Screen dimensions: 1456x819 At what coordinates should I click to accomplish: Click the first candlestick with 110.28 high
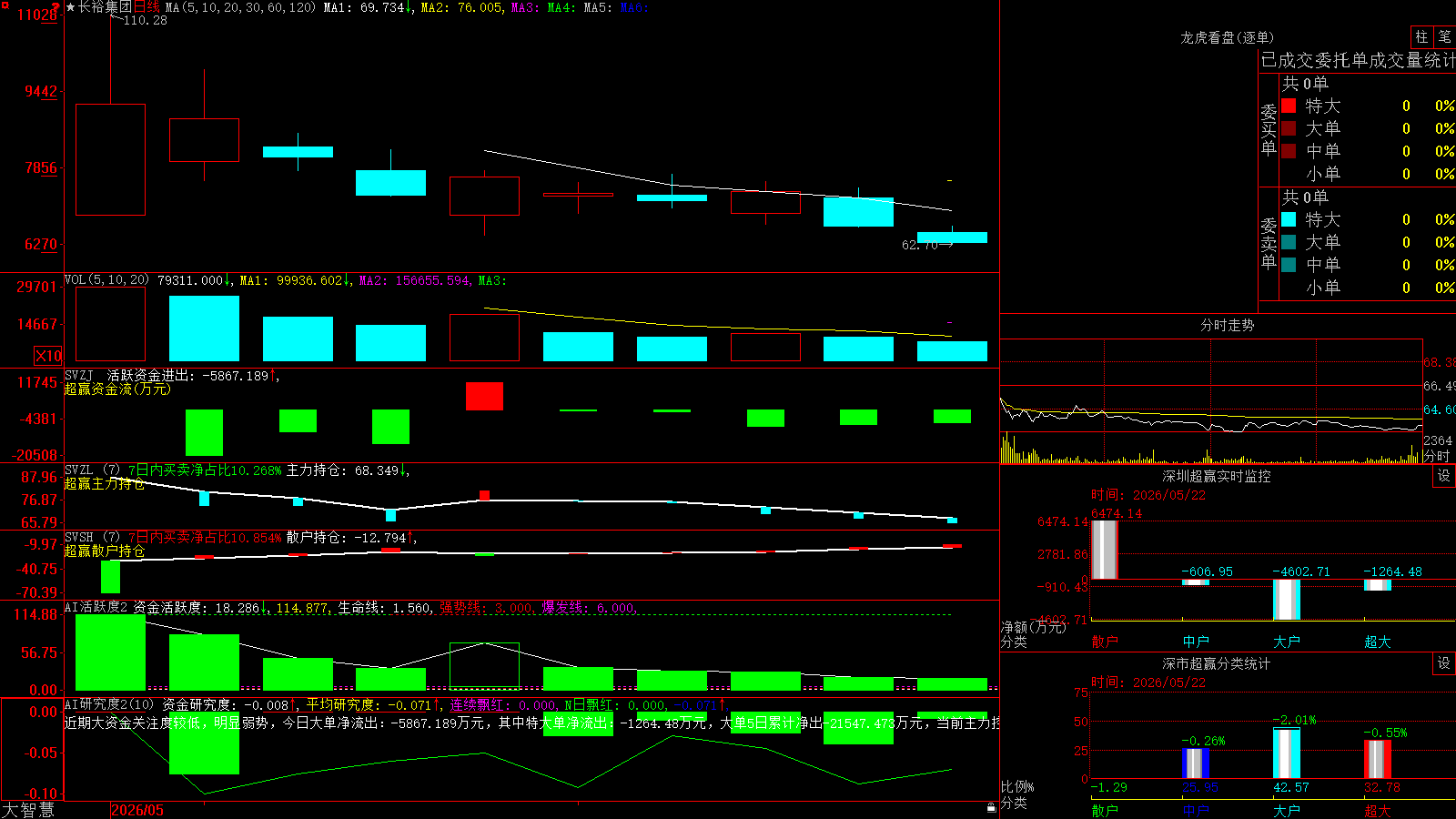click(110, 159)
